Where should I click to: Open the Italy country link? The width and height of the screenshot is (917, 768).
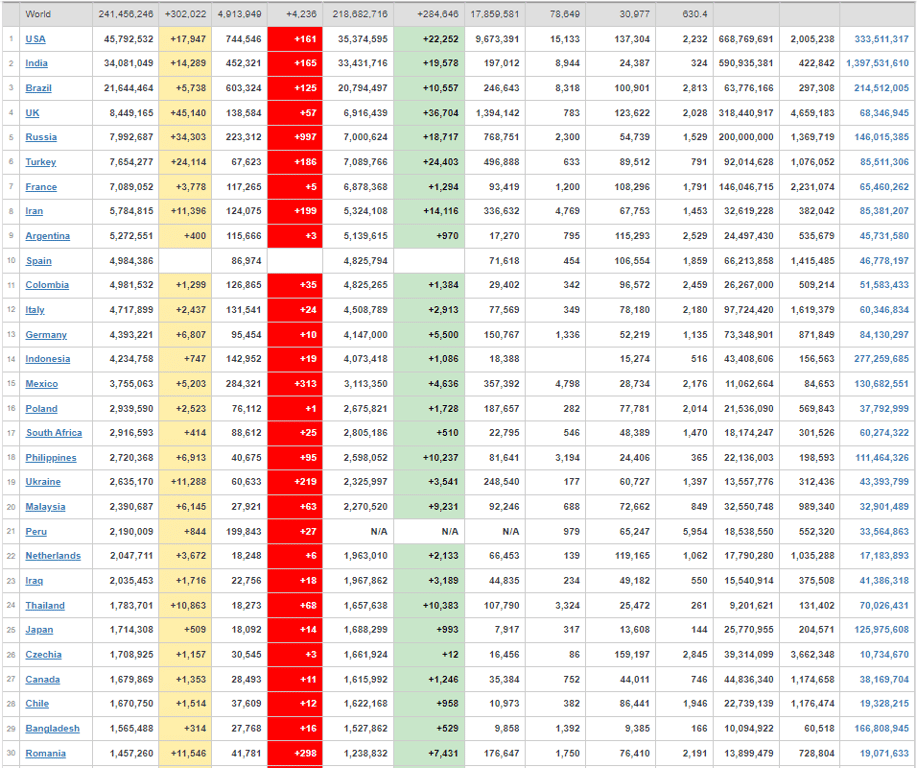point(35,310)
